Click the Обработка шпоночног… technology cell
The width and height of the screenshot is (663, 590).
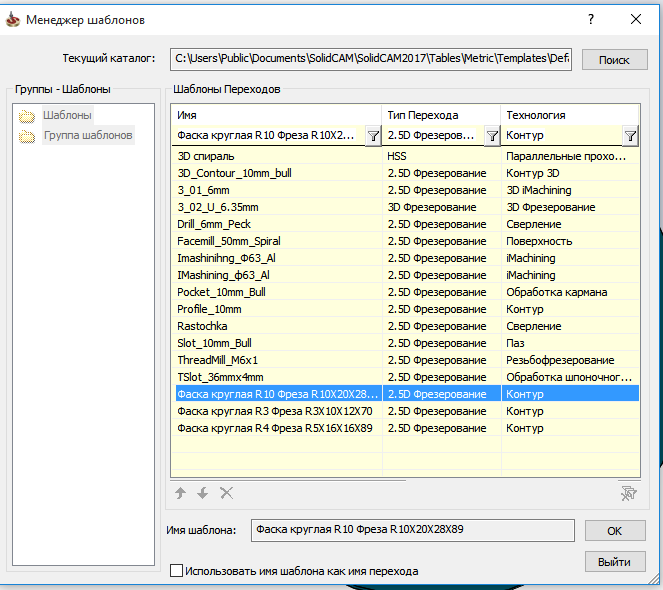(x=570, y=377)
